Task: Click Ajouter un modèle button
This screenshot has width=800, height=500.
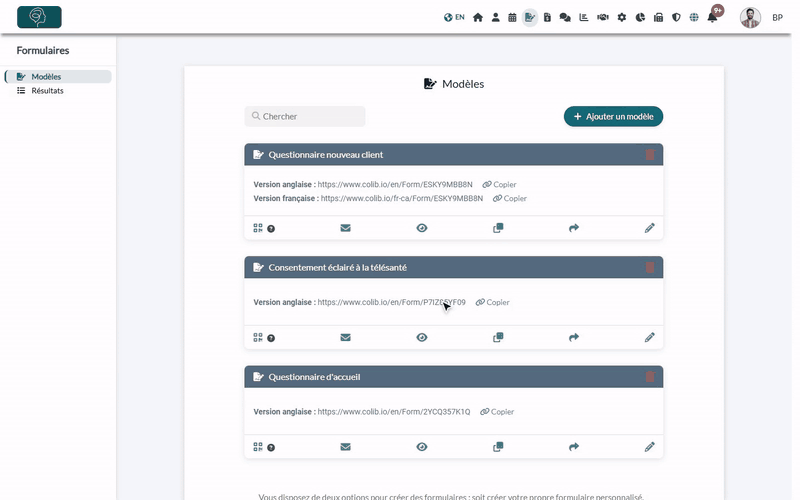Action: [613, 116]
